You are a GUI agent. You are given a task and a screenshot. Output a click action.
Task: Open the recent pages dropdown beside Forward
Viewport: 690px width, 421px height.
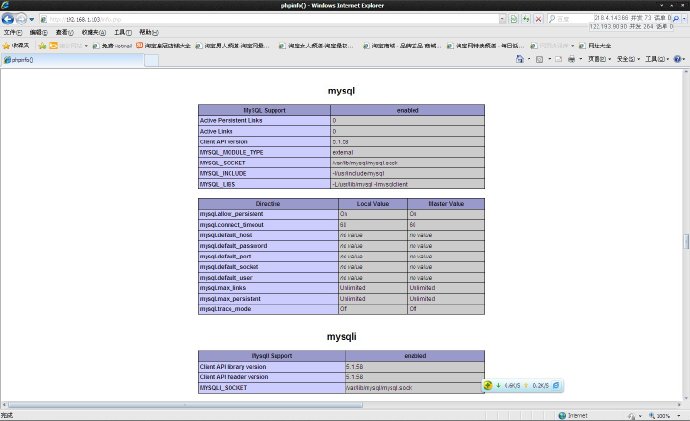pyautogui.click(x=31, y=19)
